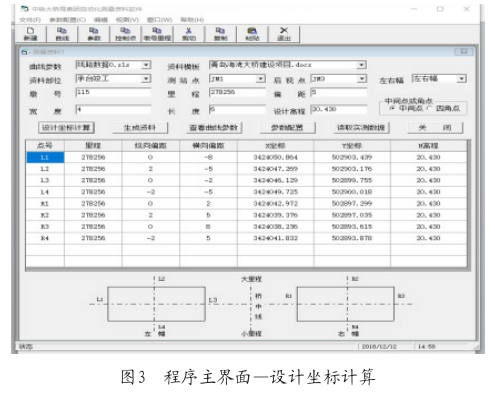Viewport: 495px width, 395px height.
Task: Open the 曲线 (Curve) toolbar icon
Action: pyautogui.click(x=62, y=34)
